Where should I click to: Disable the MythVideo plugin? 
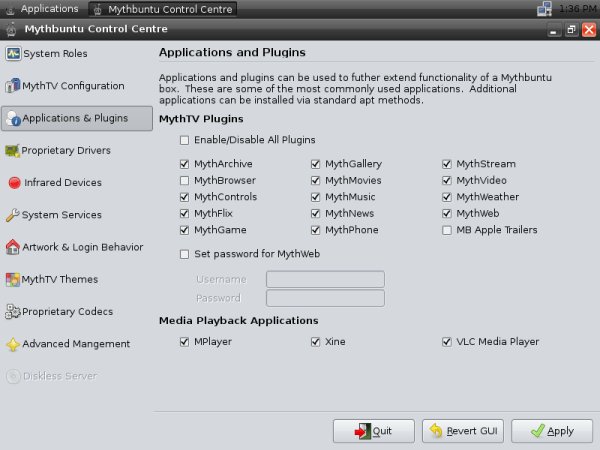(447, 181)
